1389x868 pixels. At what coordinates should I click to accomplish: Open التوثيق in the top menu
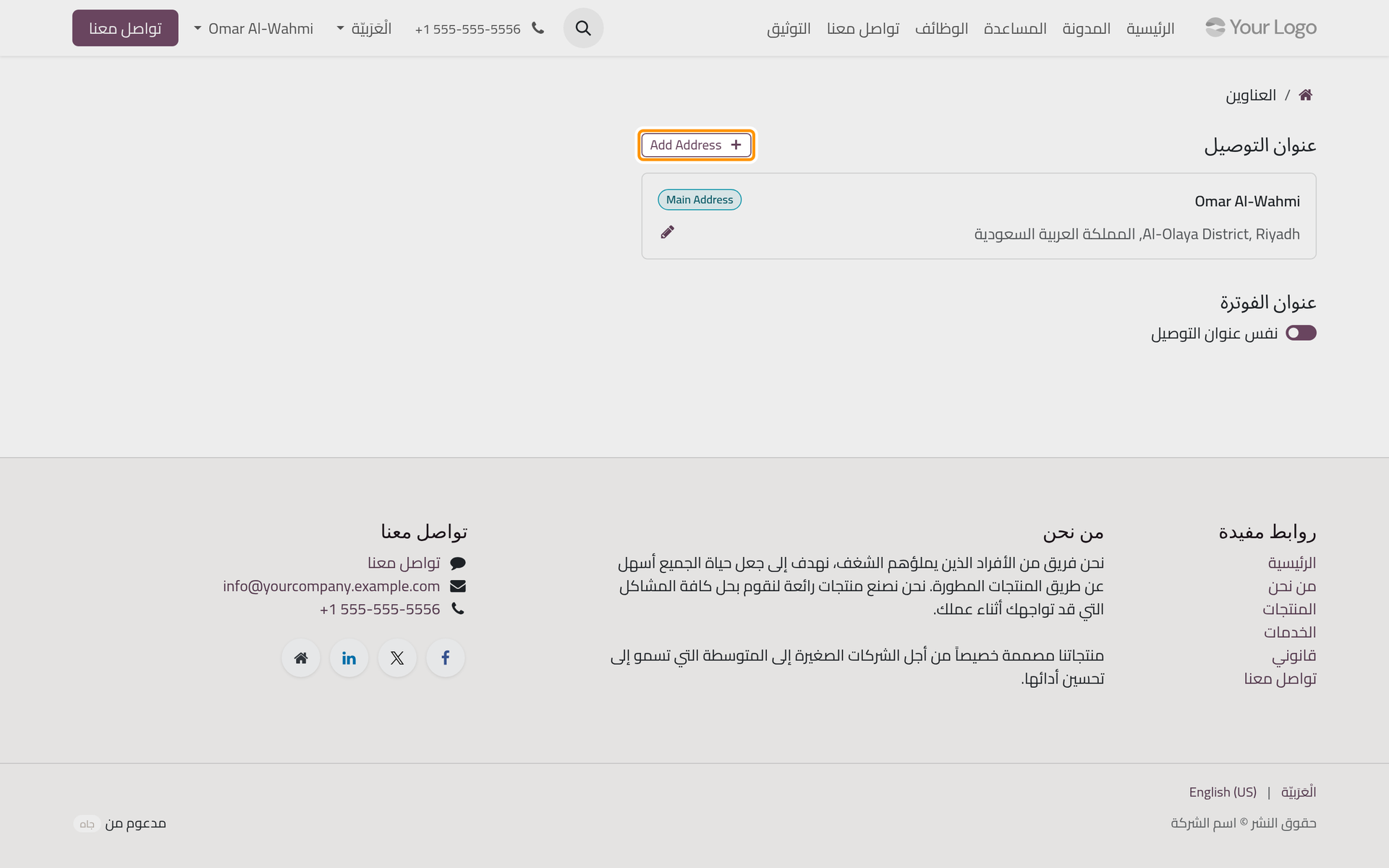pos(789,28)
